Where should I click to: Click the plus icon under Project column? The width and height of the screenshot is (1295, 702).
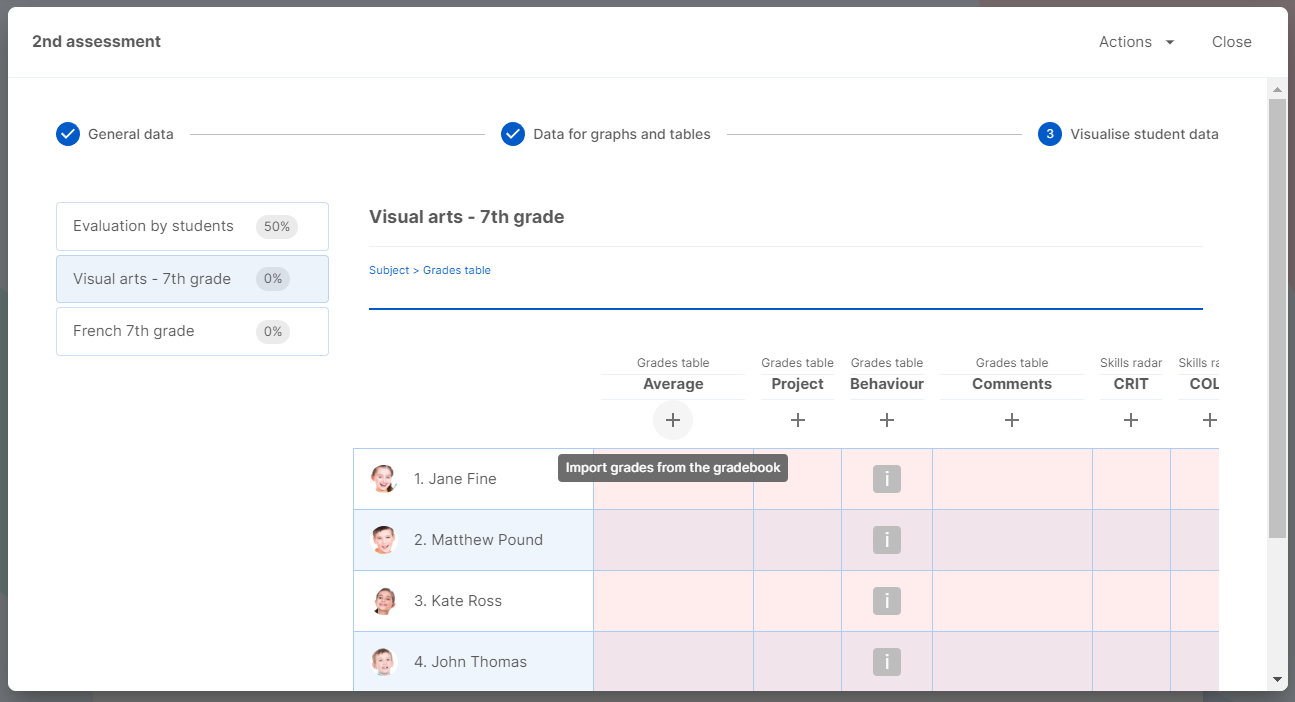pos(798,421)
